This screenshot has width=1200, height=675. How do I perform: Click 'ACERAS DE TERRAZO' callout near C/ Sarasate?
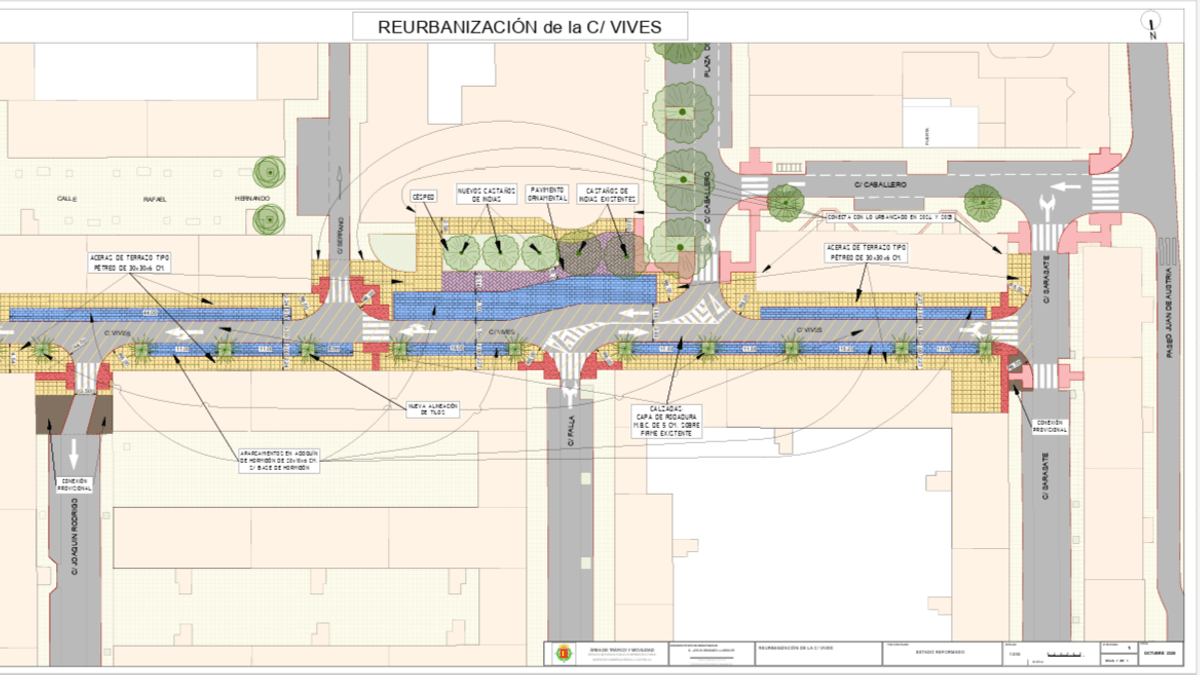(865, 252)
